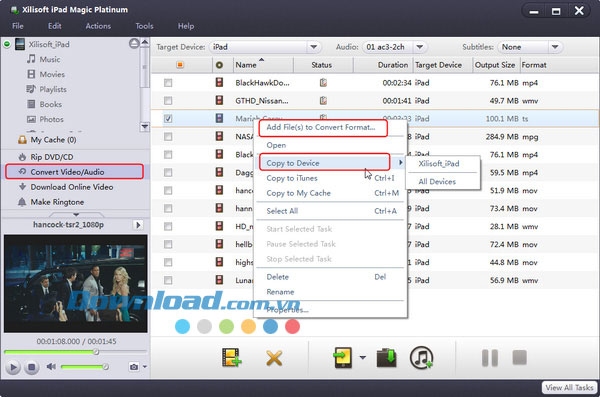The height and width of the screenshot is (397, 600).
Task: Open the Edit menu
Action: point(54,26)
